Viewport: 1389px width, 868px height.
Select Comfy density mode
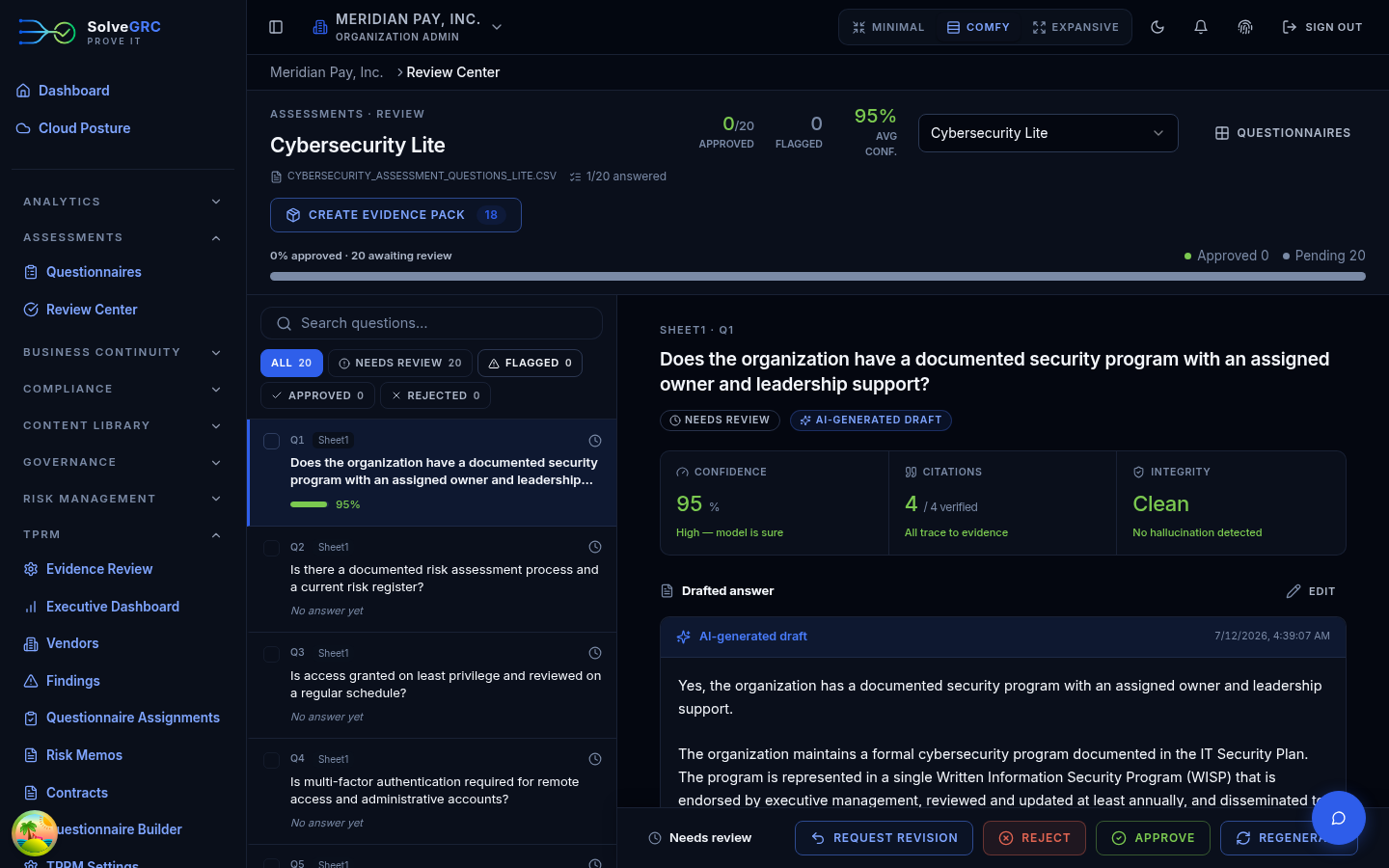click(978, 27)
